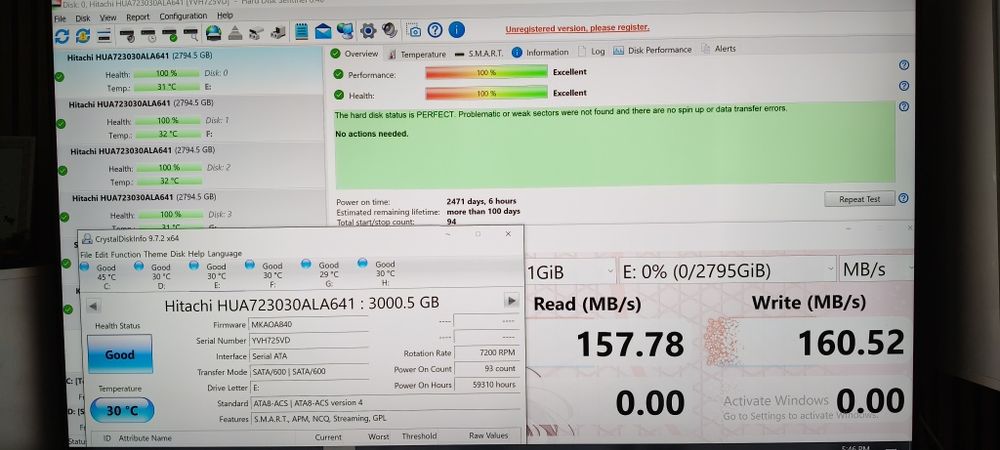
Task: Switch to the S.M.A.R.T. tab
Action: [x=479, y=54]
